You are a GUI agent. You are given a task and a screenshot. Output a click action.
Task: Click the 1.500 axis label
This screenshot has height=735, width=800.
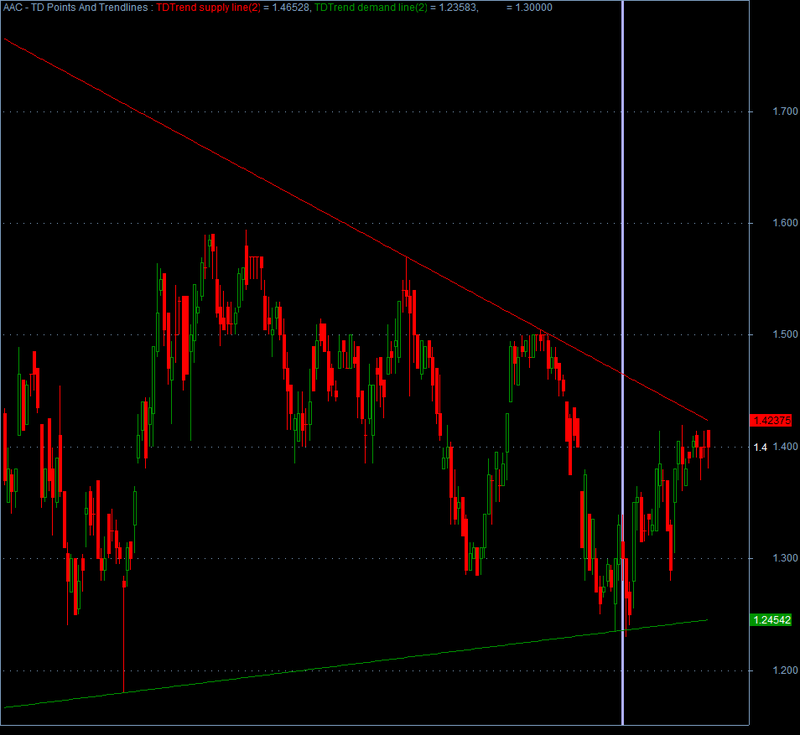(785, 335)
